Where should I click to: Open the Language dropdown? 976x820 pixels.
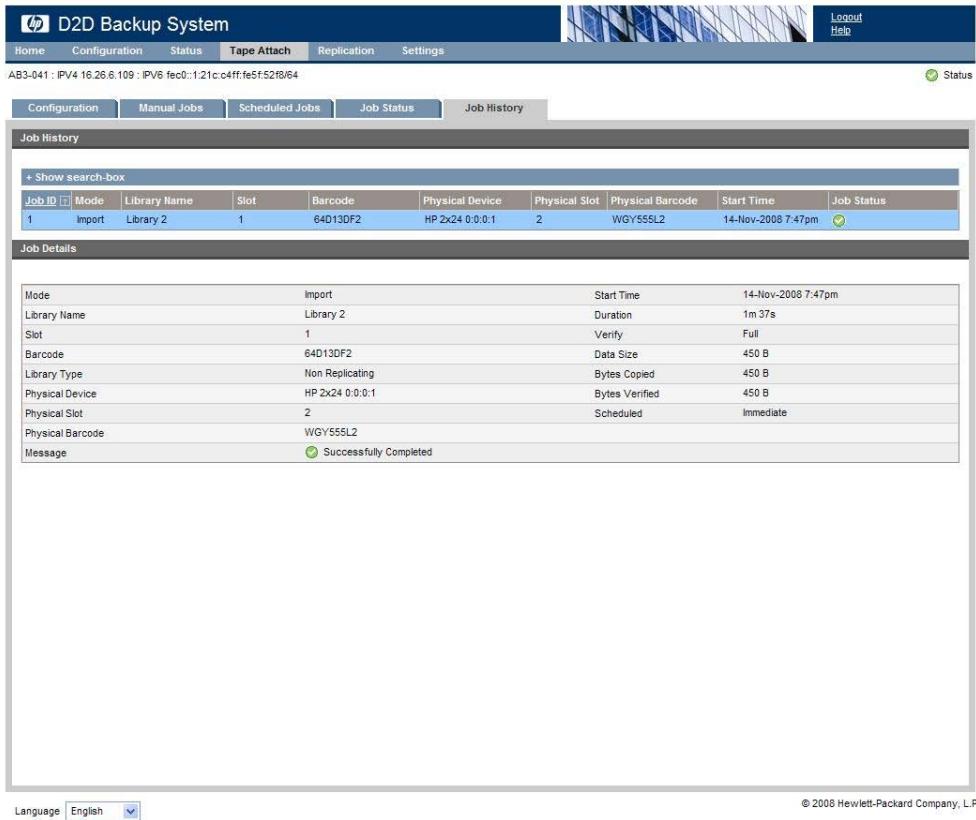103,811
